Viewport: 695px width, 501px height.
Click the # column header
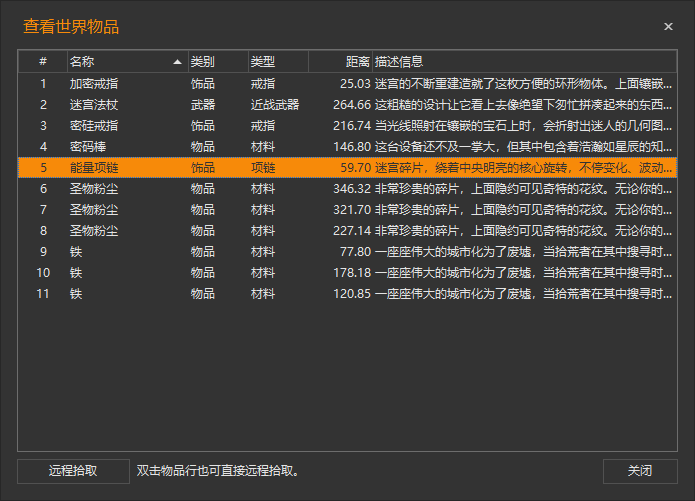(43, 62)
